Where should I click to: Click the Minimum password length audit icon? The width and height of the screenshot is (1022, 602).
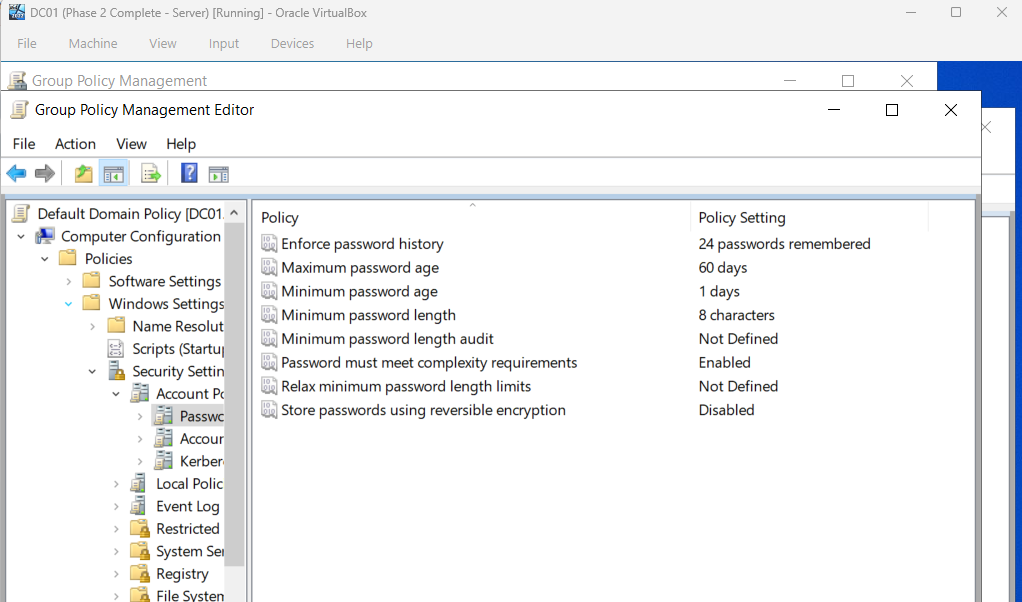click(269, 339)
